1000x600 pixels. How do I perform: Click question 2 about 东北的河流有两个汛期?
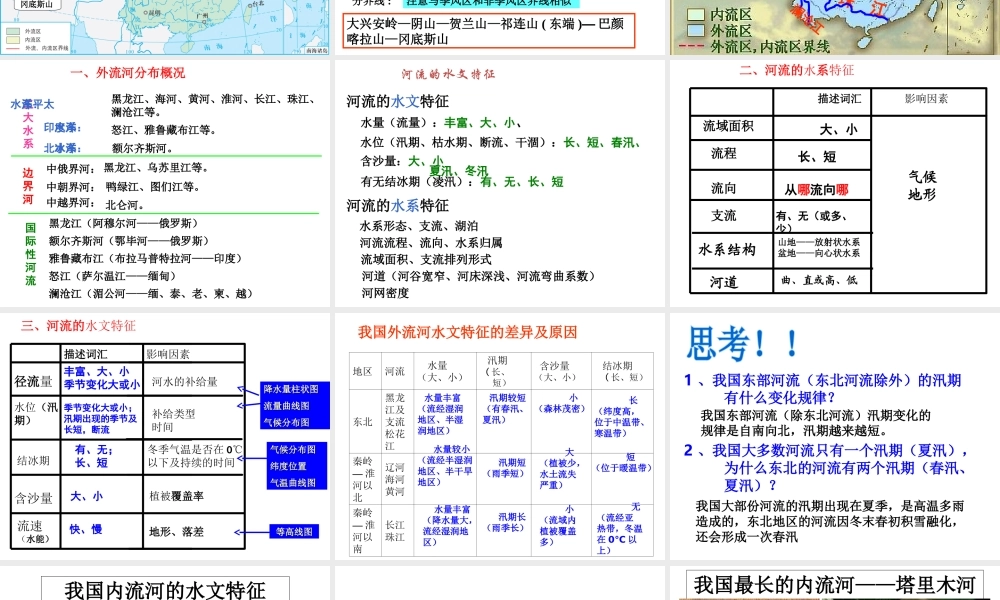826,467
